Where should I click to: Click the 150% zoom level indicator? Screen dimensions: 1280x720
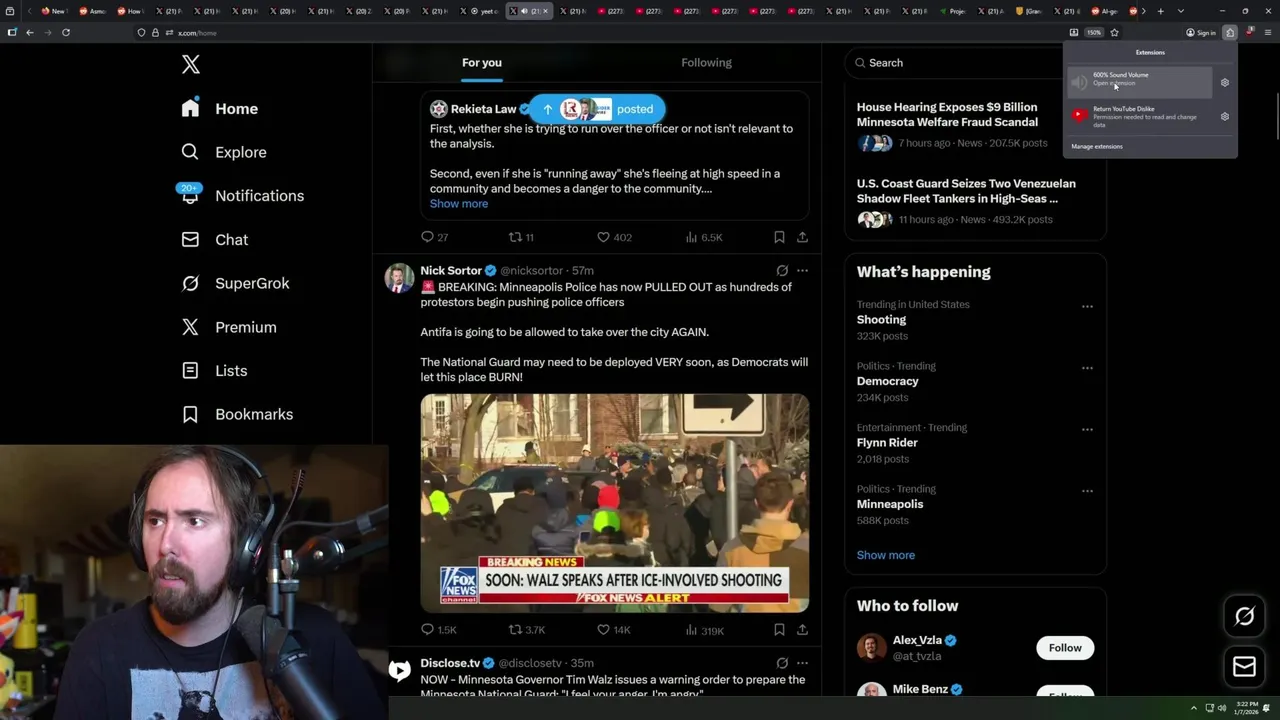(1094, 32)
